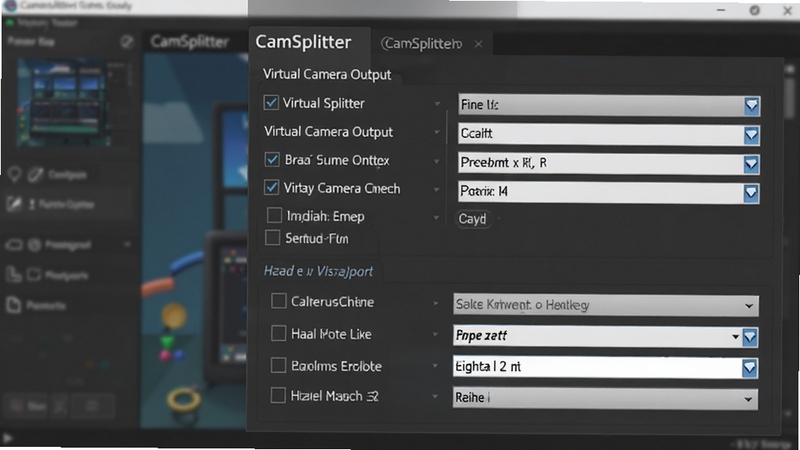Click the Configure label in the sidebar
Viewport: 800px width, 450px height.
pyautogui.click(x=68, y=175)
